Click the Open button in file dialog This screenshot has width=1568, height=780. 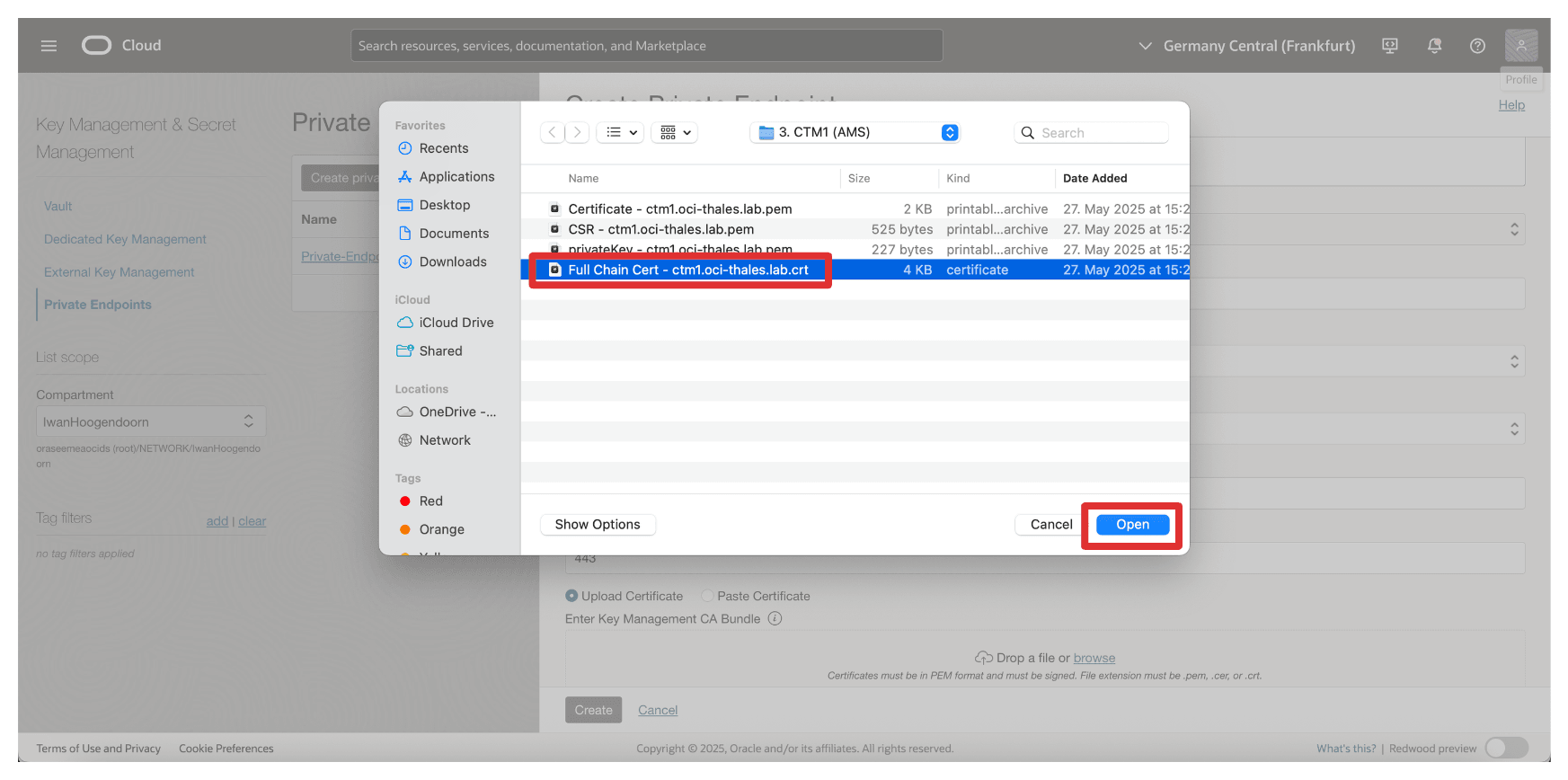(1132, 525)
